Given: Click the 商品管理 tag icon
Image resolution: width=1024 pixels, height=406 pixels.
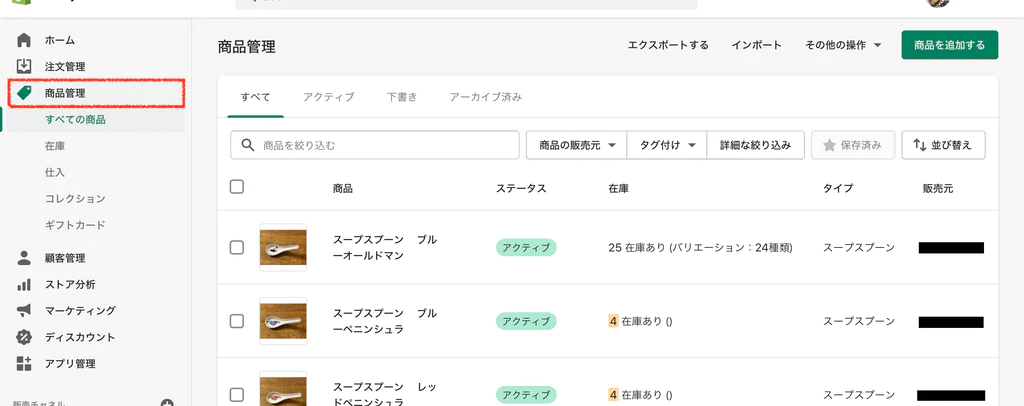Looking at the screenshot, I should coord(24,93).
